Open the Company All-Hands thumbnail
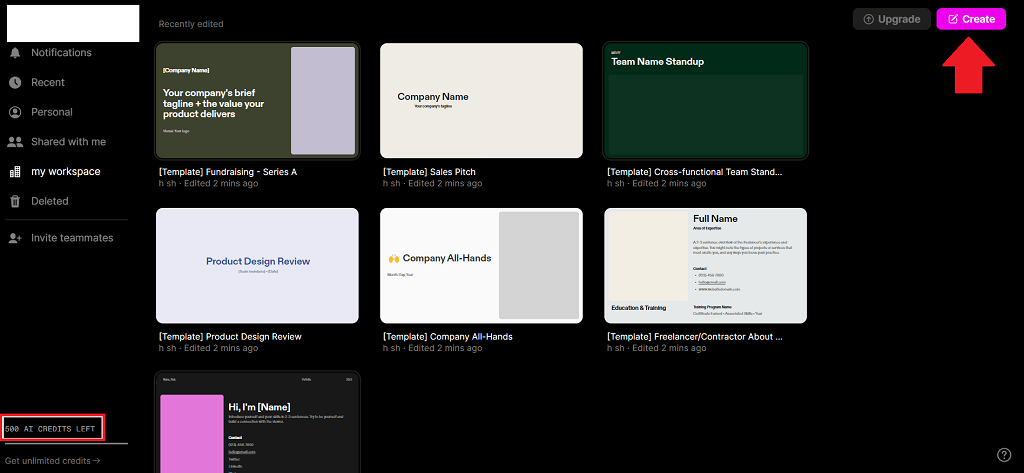The height and width of the screenshot is (473, 1024). point(481,266)
